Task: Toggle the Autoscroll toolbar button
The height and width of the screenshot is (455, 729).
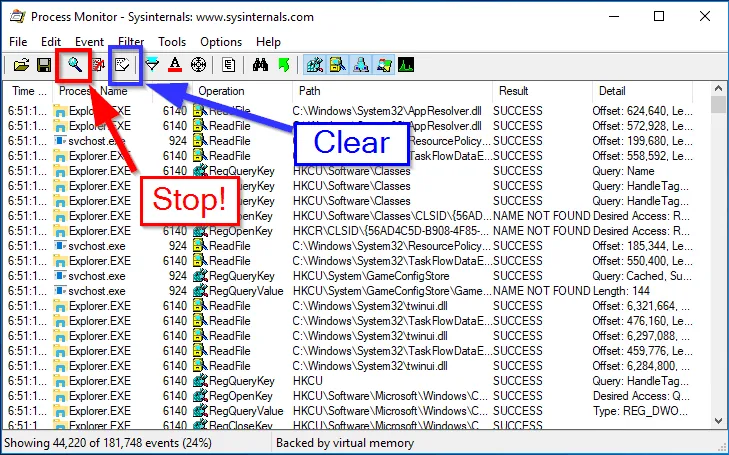Action: (x=99, y=65)
